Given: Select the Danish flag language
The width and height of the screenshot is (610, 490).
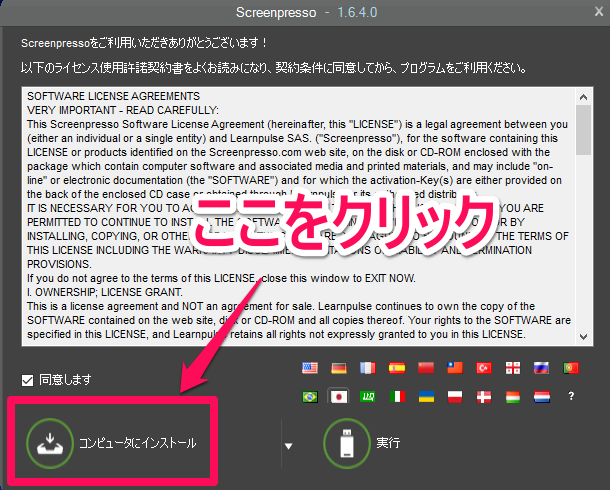Looking at the screenshot, I should [x=484, y=397].
